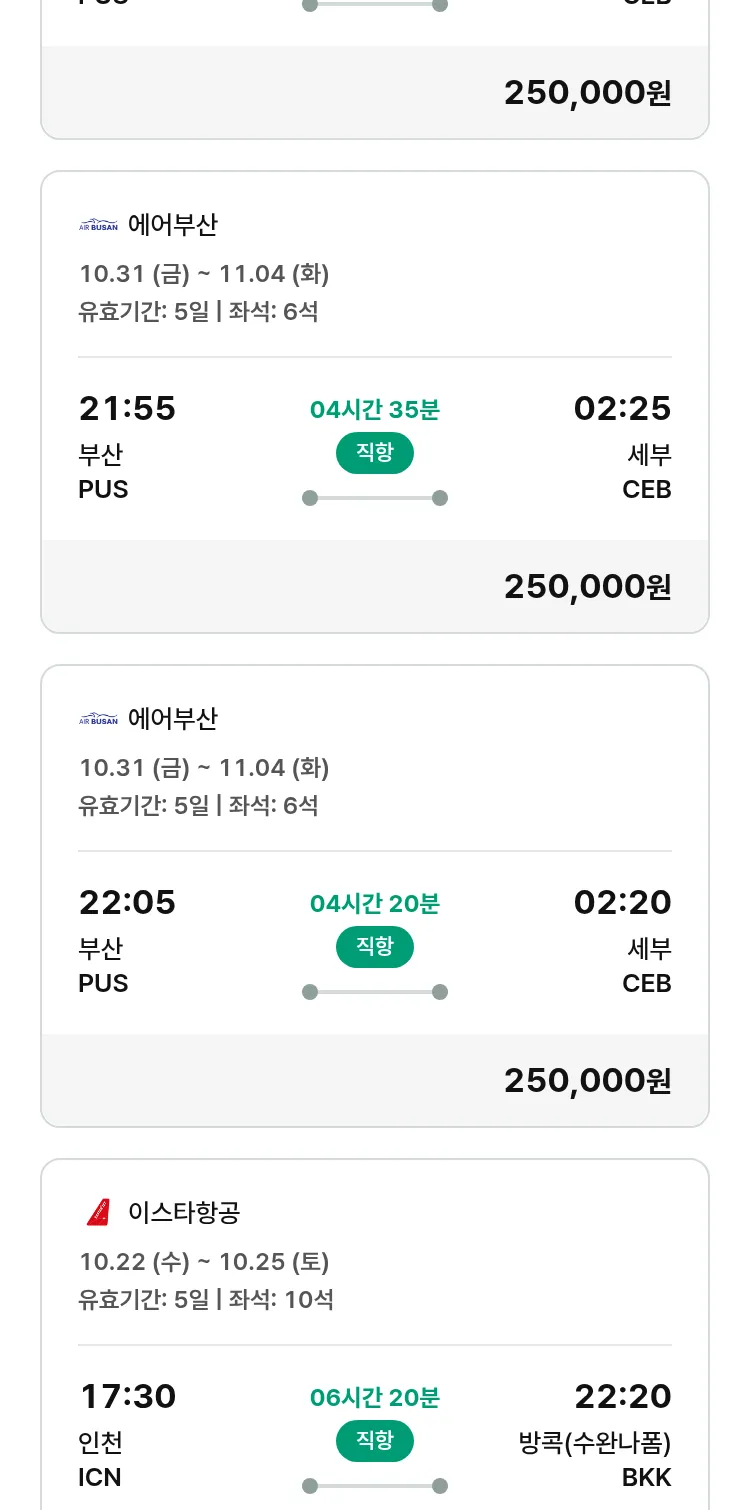Click 에어부산 name on the 22:05 flight card
The image size is (750, 1510).
[x=172, y=719]
